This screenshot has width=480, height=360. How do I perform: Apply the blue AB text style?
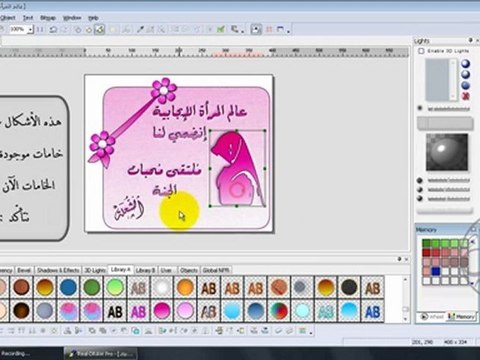(372, 311)
